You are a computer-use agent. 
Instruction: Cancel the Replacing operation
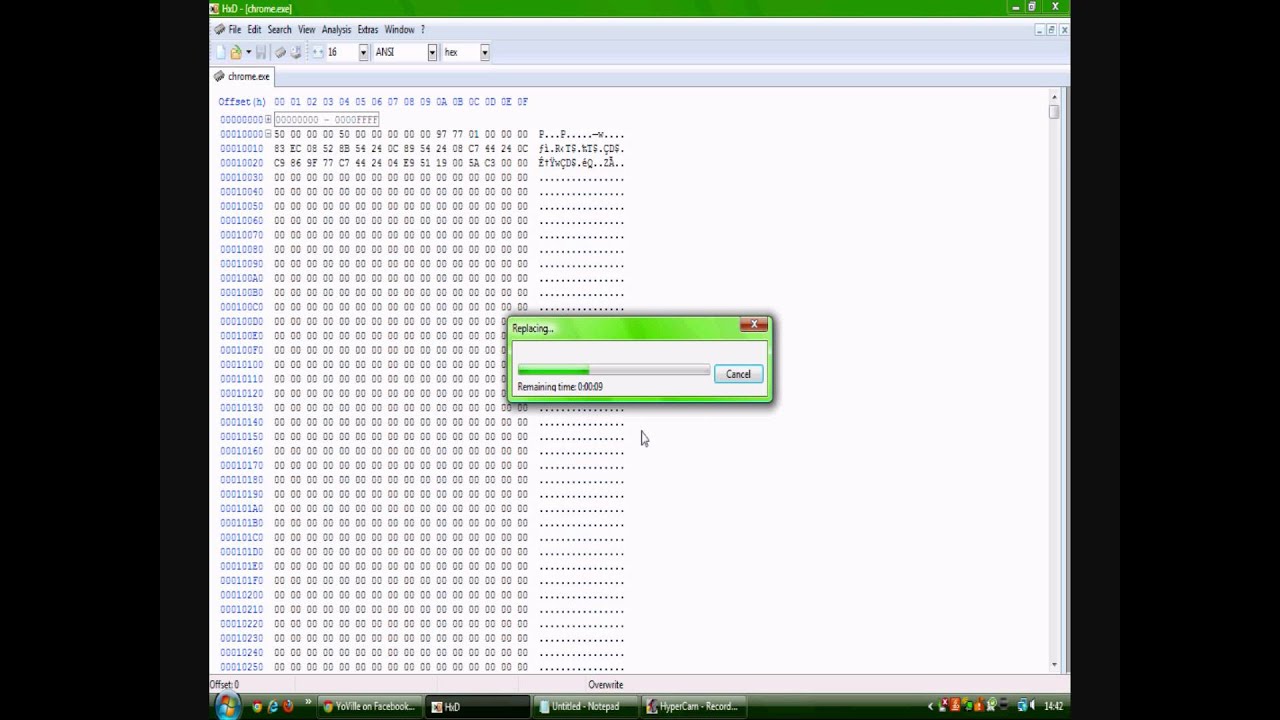(x=738, y=374)
